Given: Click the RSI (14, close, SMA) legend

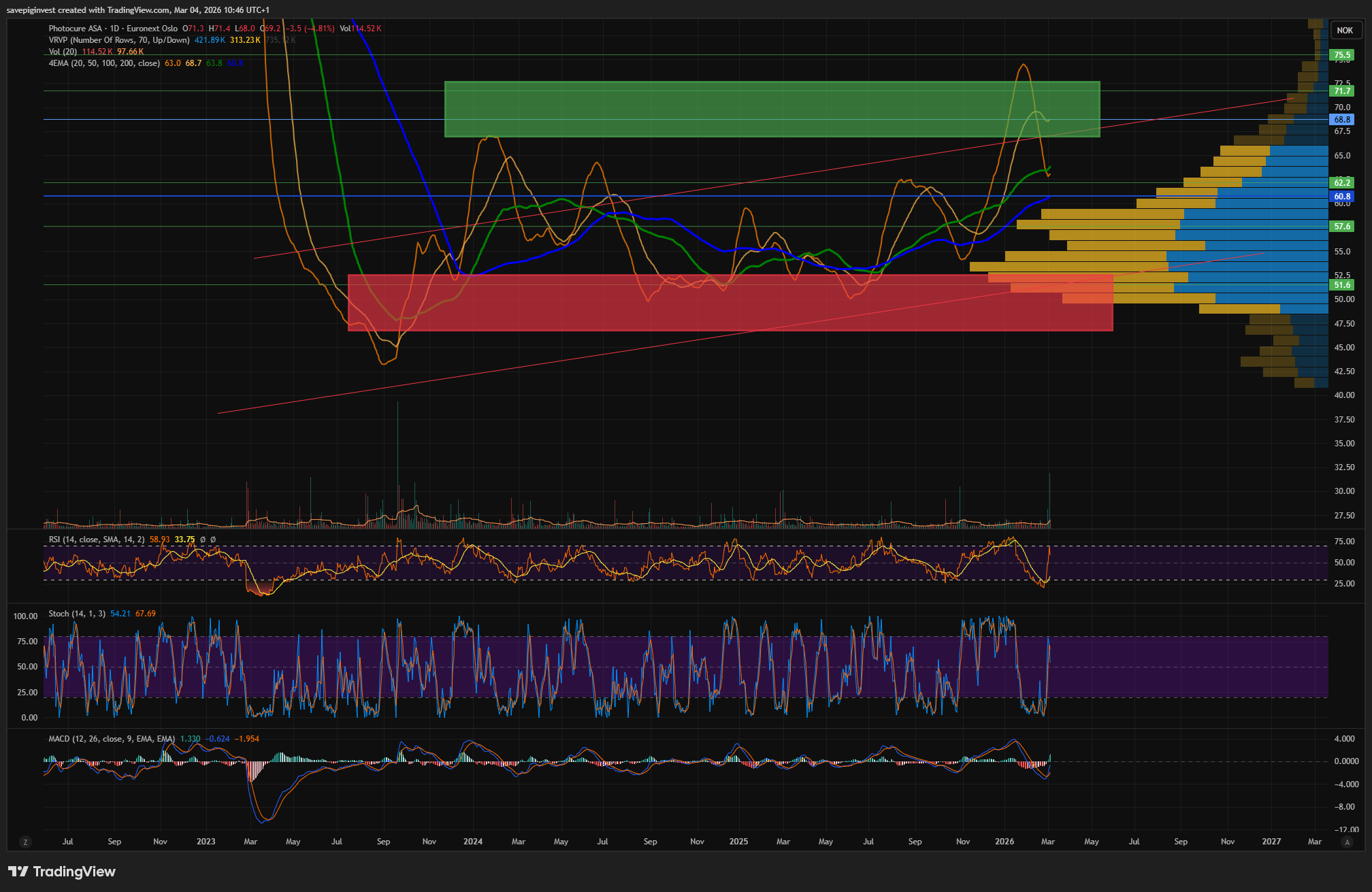Looking at the screenshot, I should click(x=96, y=540).
